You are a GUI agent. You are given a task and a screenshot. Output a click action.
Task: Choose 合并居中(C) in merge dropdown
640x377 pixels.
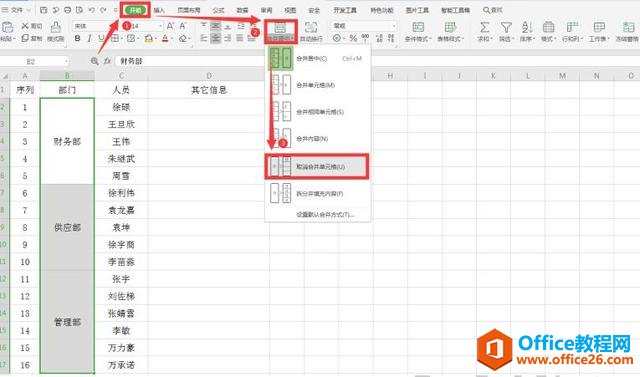point(318,58)
